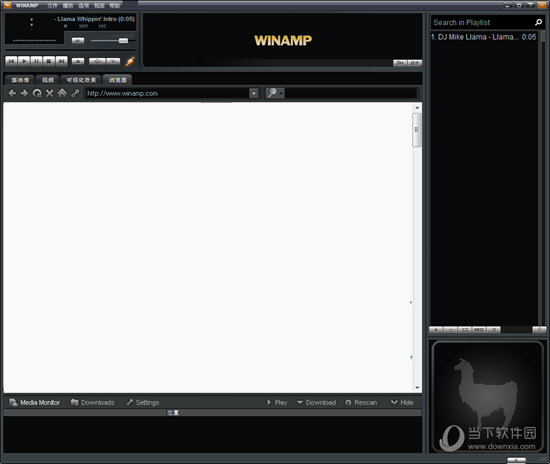
Task: Stop playback with the square button
Action: tap(49, 61)
